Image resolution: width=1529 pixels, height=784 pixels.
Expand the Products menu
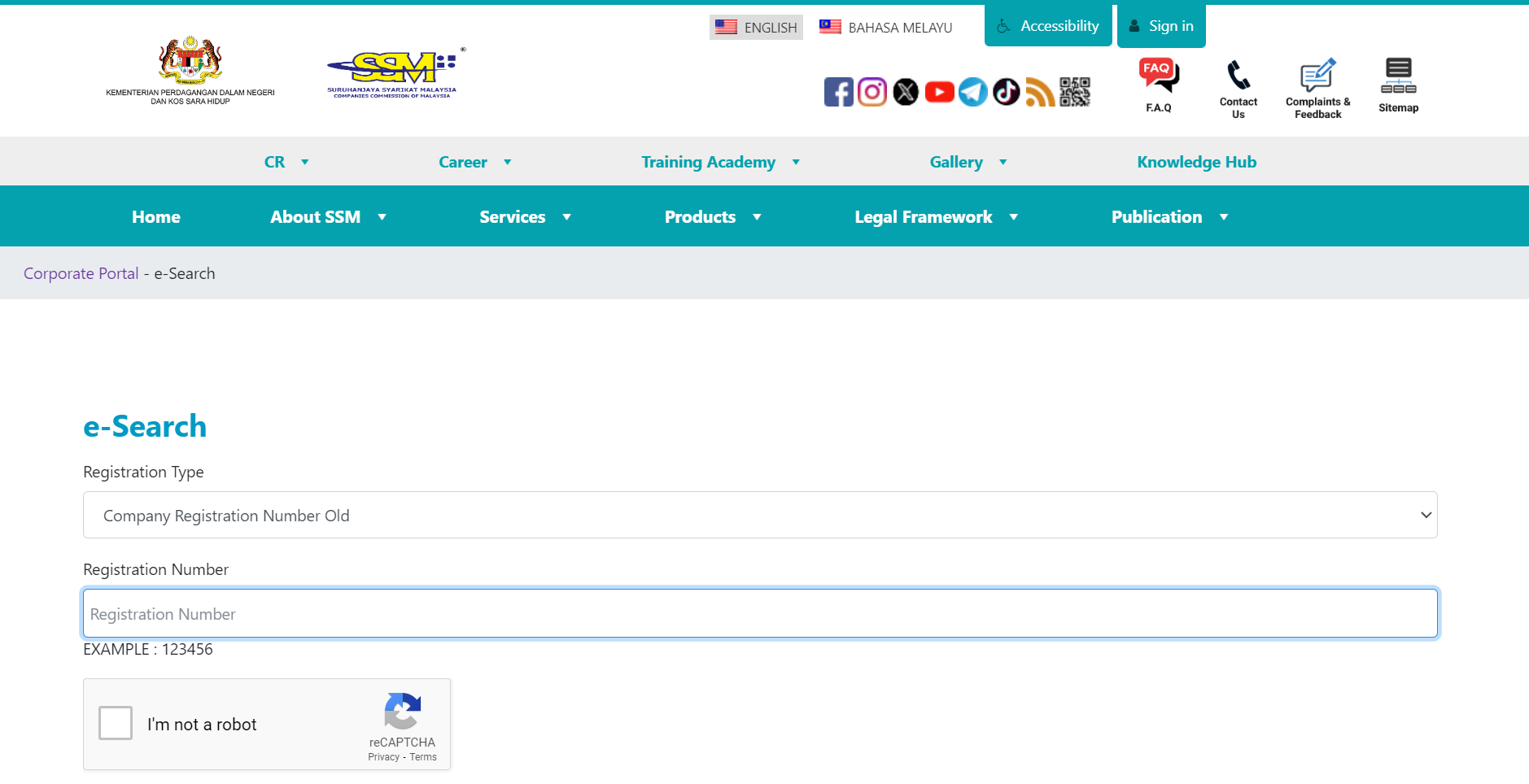click(x=713, y=216)
